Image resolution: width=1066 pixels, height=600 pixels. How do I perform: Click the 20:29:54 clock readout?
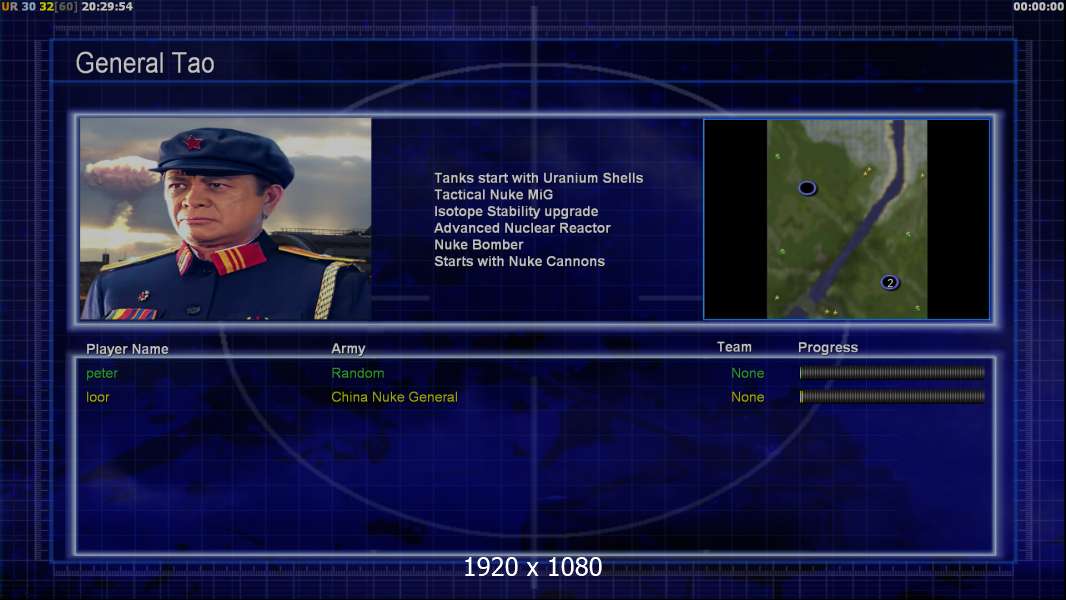click(107, 7)
